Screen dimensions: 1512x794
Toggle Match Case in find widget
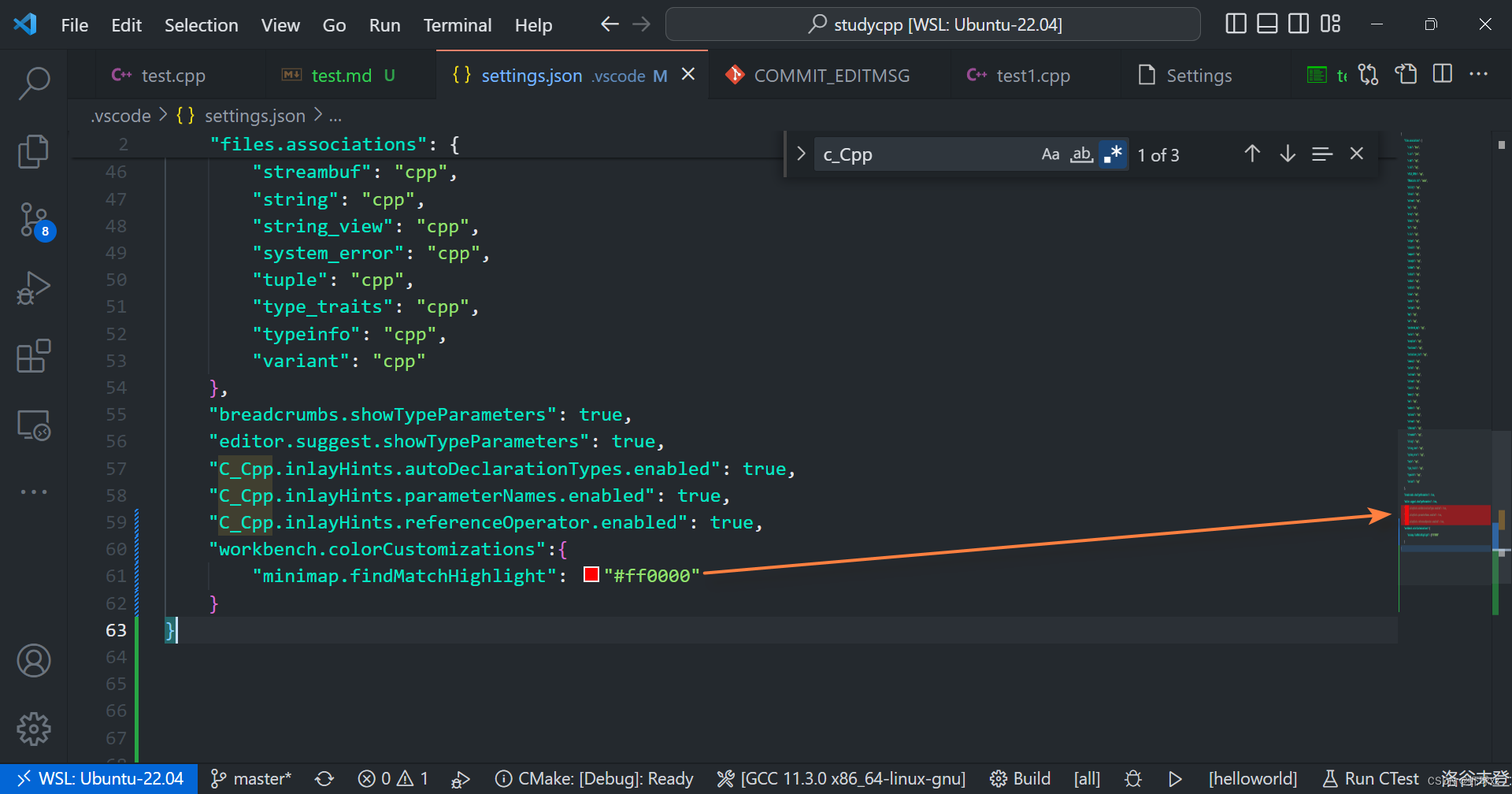[1051, 154]
